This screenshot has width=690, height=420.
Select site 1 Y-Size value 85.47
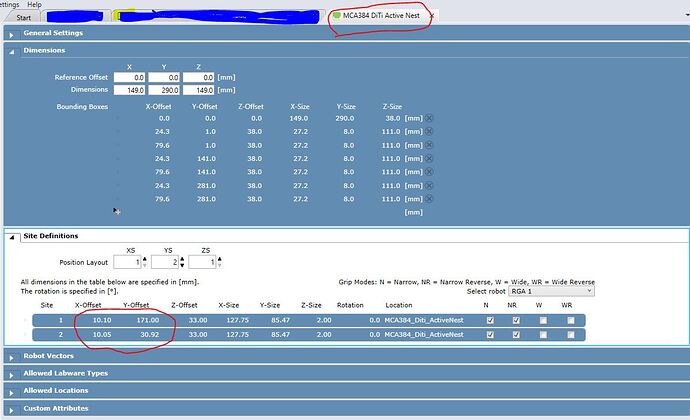[x=280, y=320]
